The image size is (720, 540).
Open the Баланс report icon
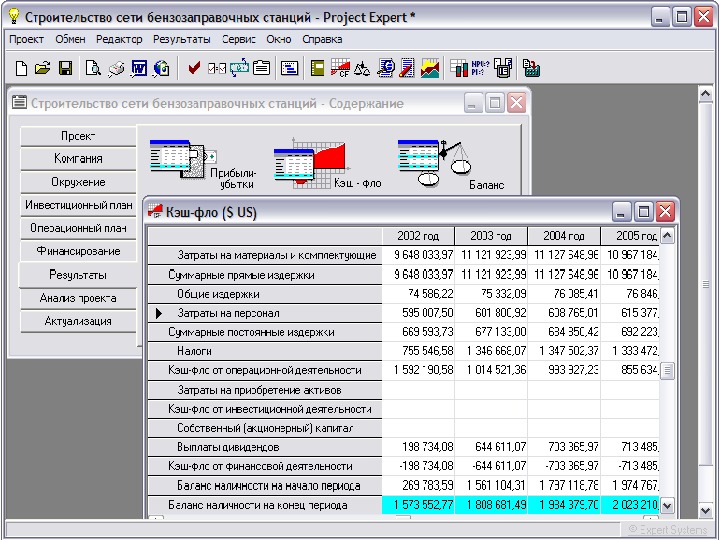click(432, 160)
